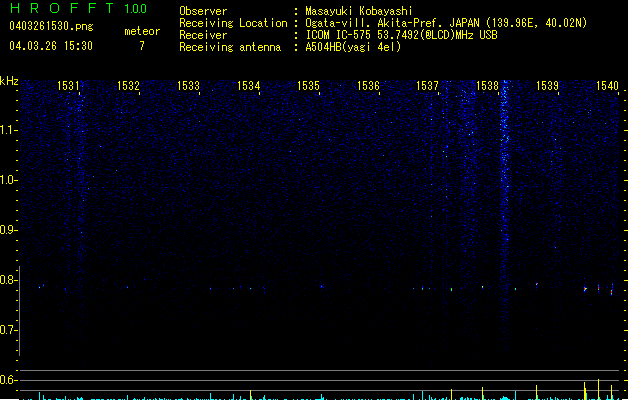The width and height of the screenshot is (629, 400).
Task: Click the 0.9 kHz axis label
Action: coord(8,230)
